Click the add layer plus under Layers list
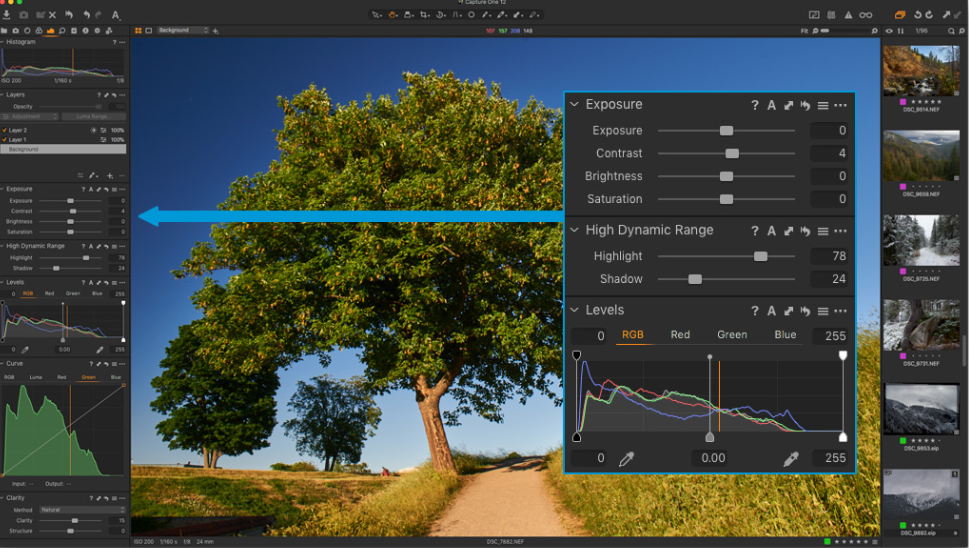 coord(110,175)
